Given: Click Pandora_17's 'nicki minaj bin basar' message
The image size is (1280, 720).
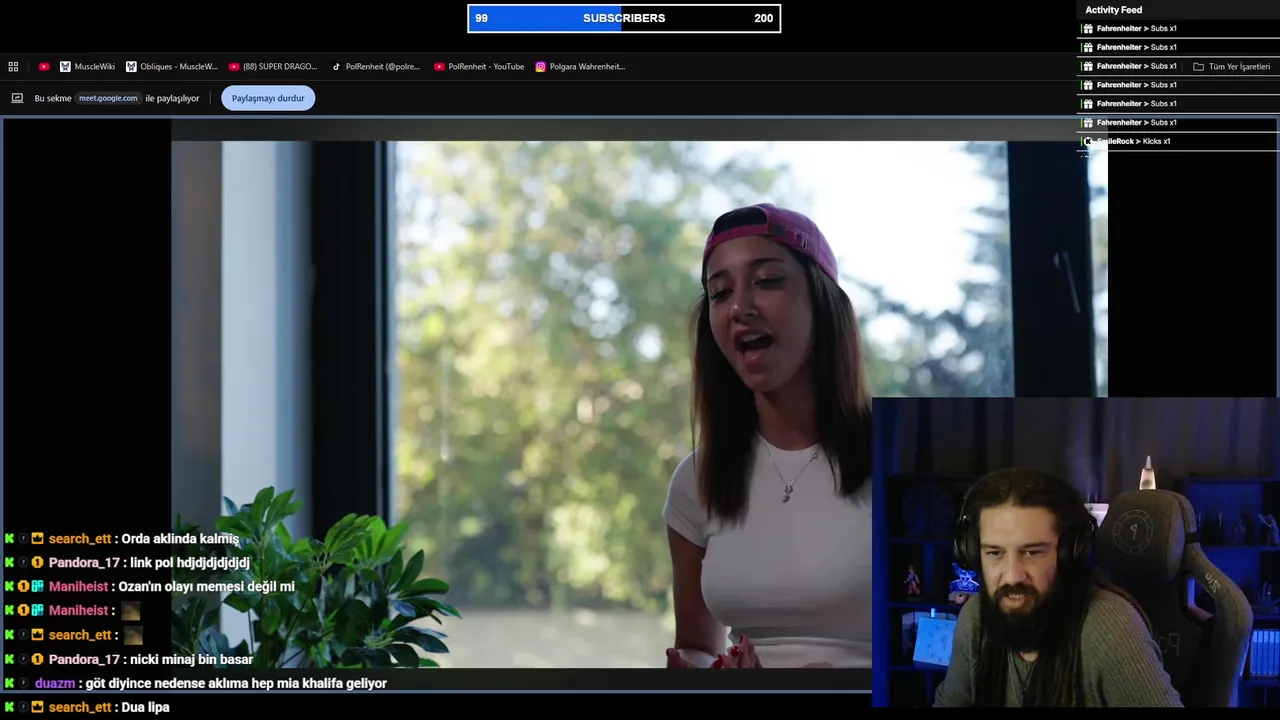Looking at the screenshot, I should tap(192, 660).
